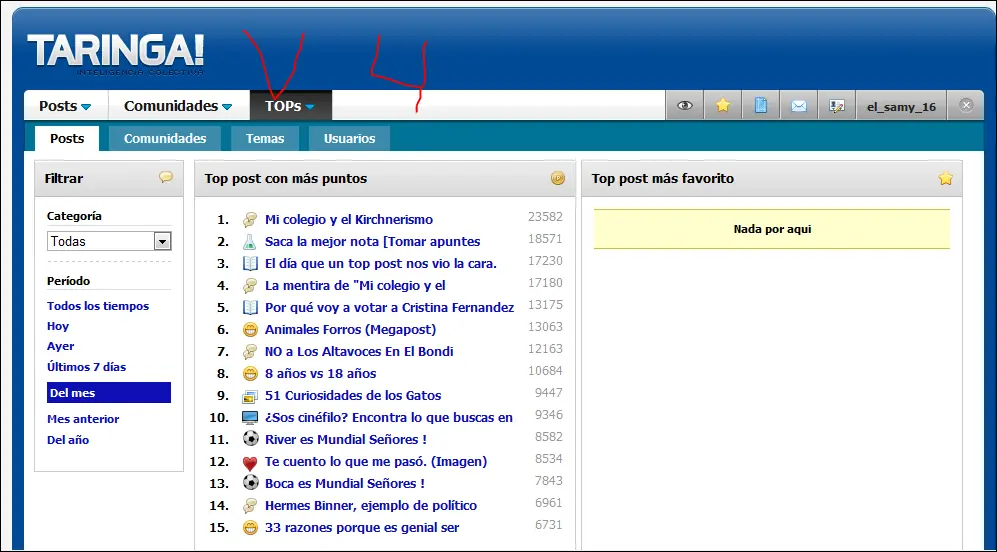Open post River es Mundial Señores !
Screen dimensions: 997x552
pyautogui.click(x=346, y=439)
